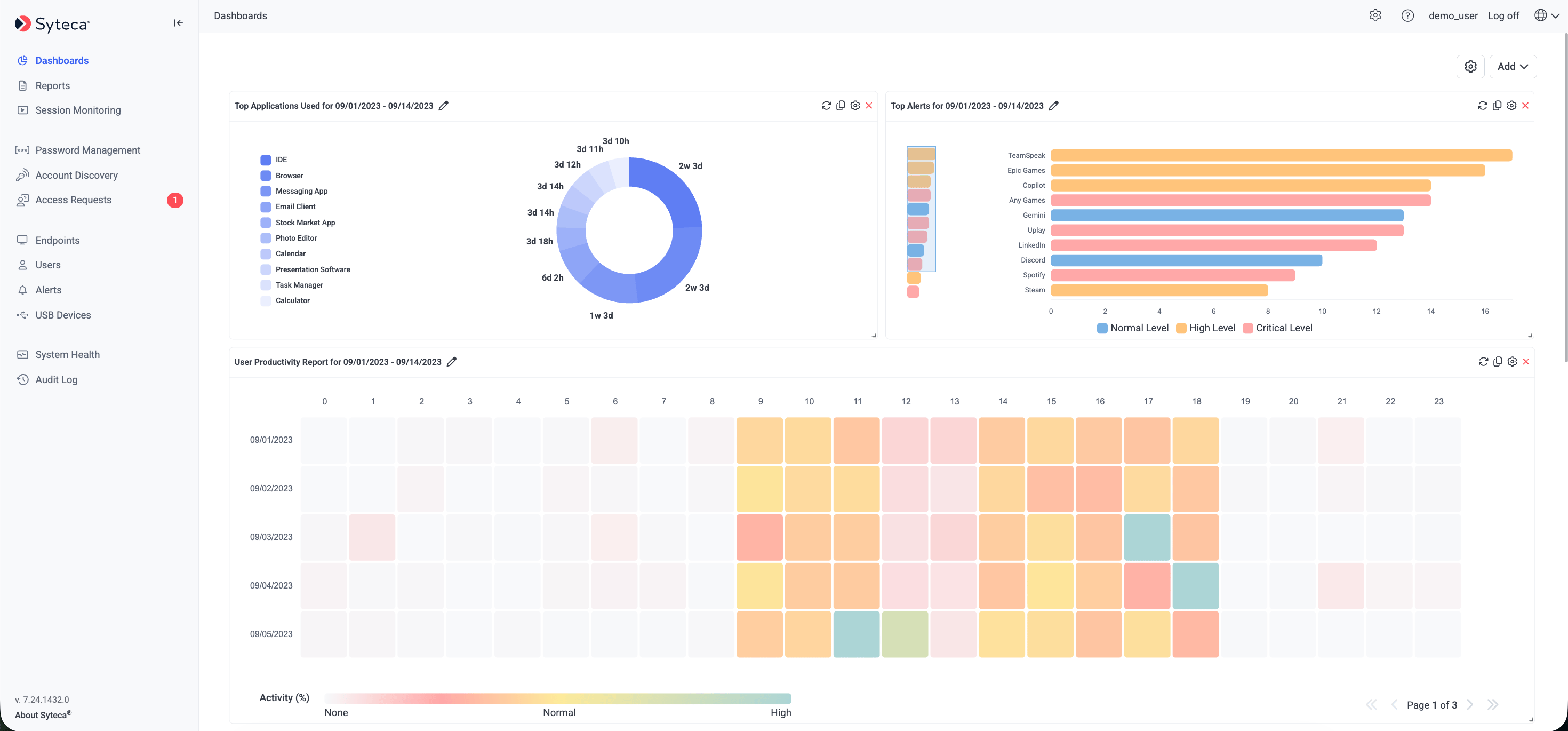Toggle IDE legend entry in donut chart

273,160
